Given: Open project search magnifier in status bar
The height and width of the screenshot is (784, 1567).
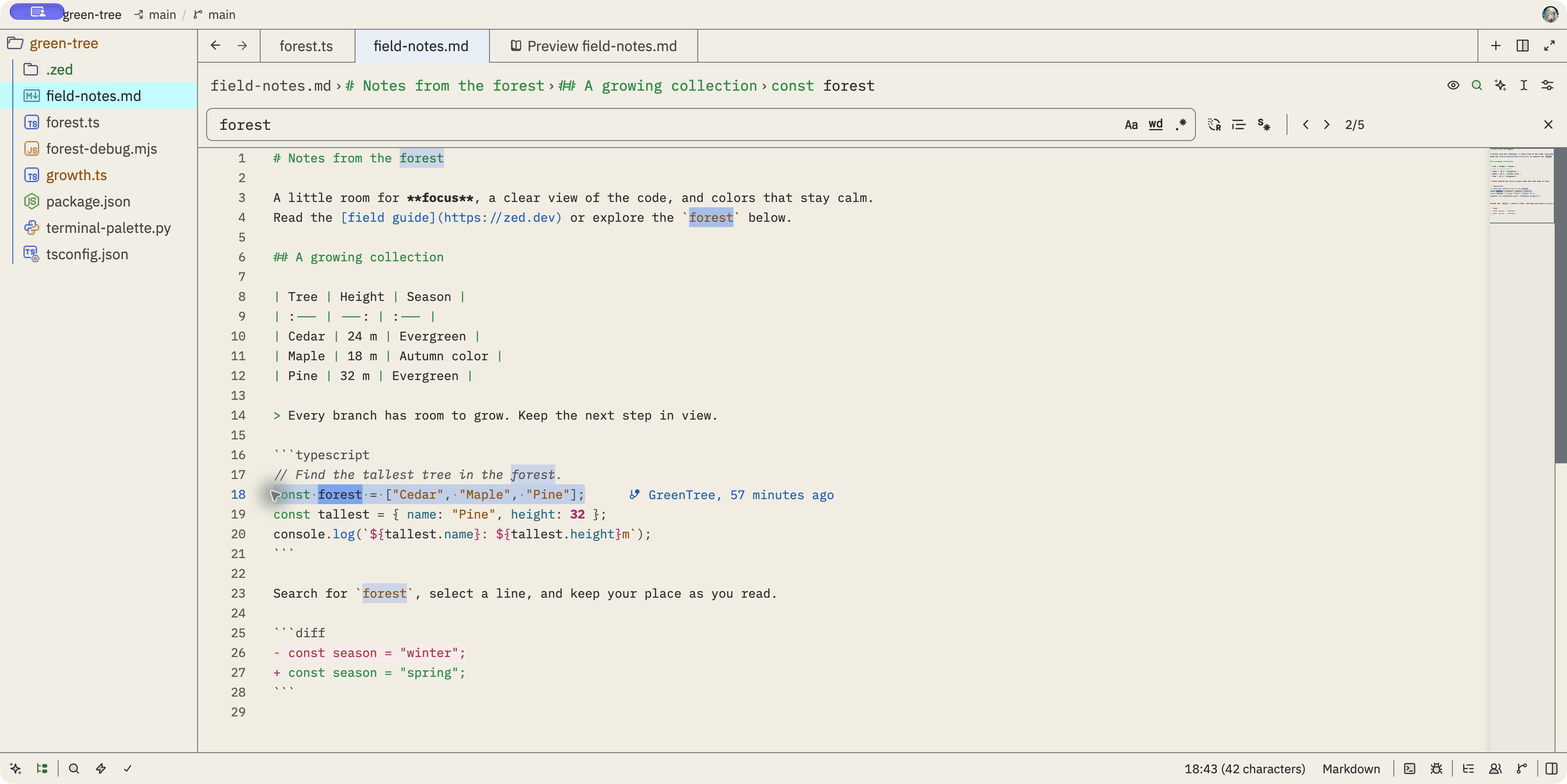Looking at the screenshot, I should click(x=74, y=769).
